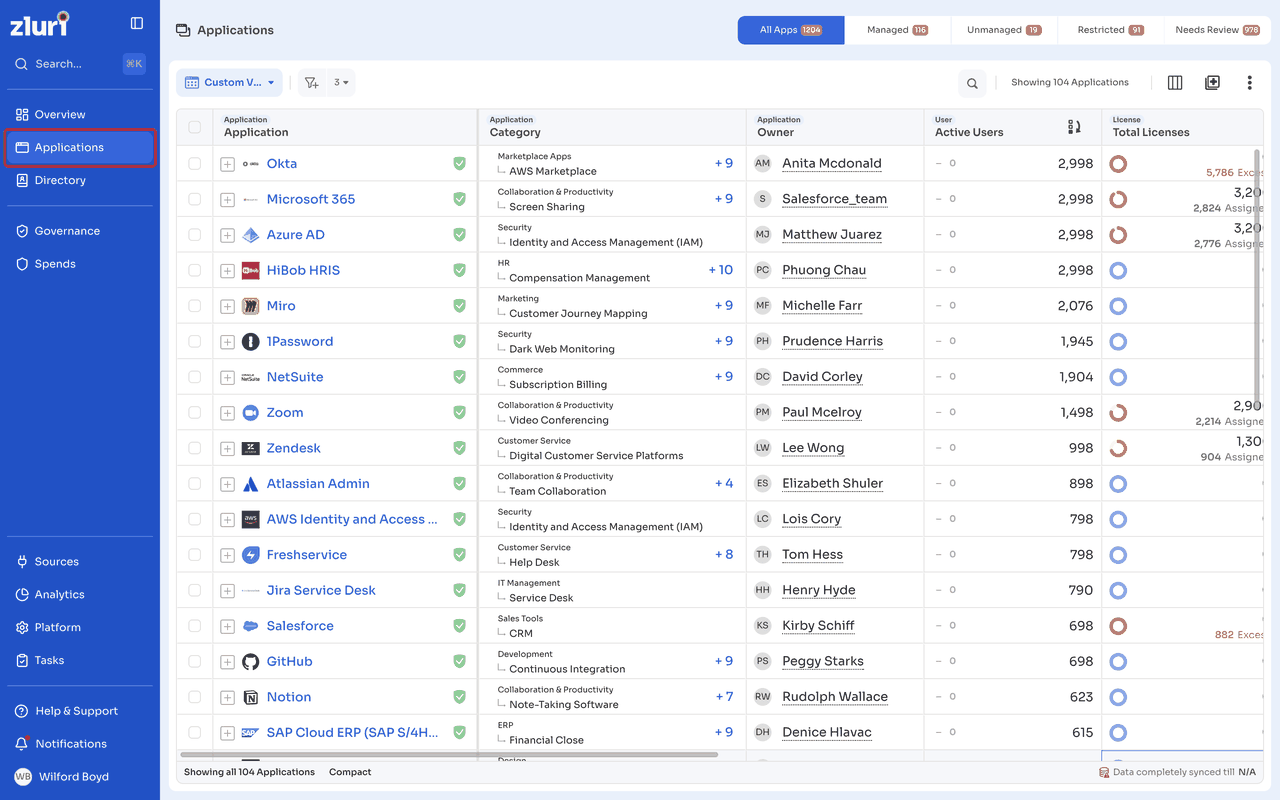Collapse the sidebar using the panel icon
The width and height of the screenshot is (1280, 800).
(x=137, y=23)
